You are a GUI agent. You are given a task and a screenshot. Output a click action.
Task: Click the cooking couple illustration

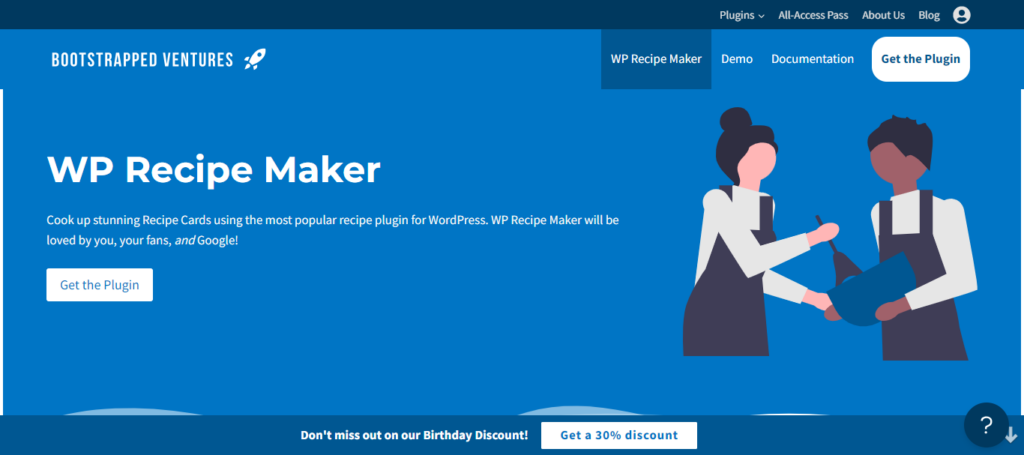click(x=829, y=234)
